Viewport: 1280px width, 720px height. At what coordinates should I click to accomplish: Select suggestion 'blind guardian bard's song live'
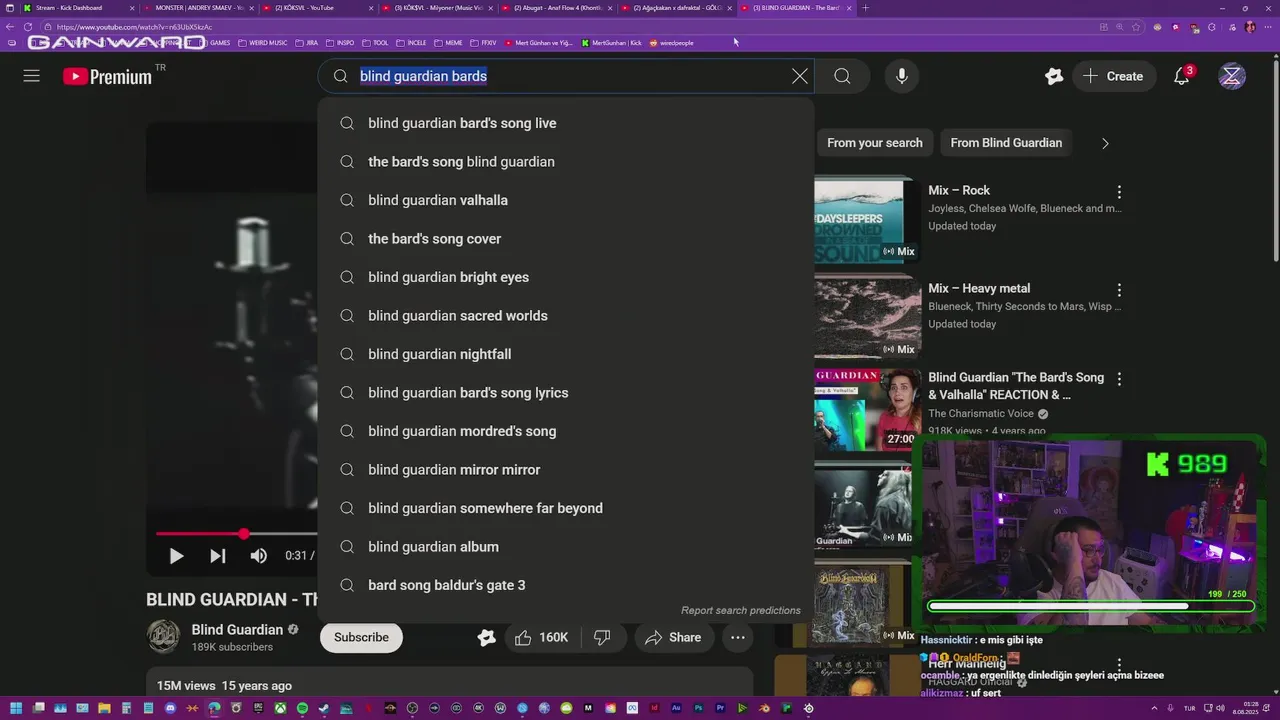click(x=566, y=123)
